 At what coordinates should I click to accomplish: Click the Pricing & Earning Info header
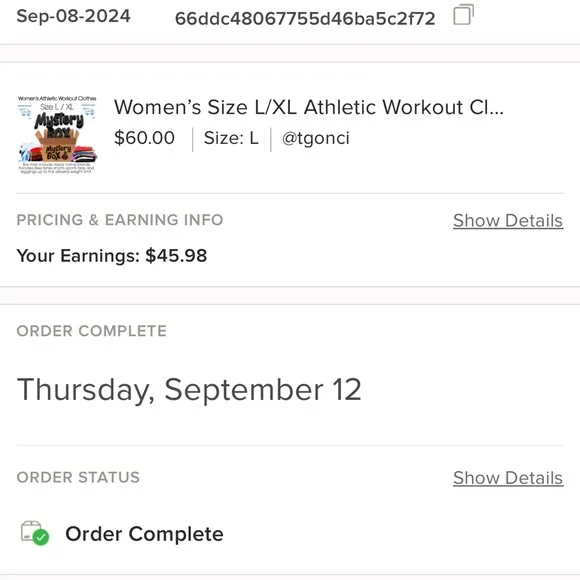pyautogui.click(x=120, y=220)
